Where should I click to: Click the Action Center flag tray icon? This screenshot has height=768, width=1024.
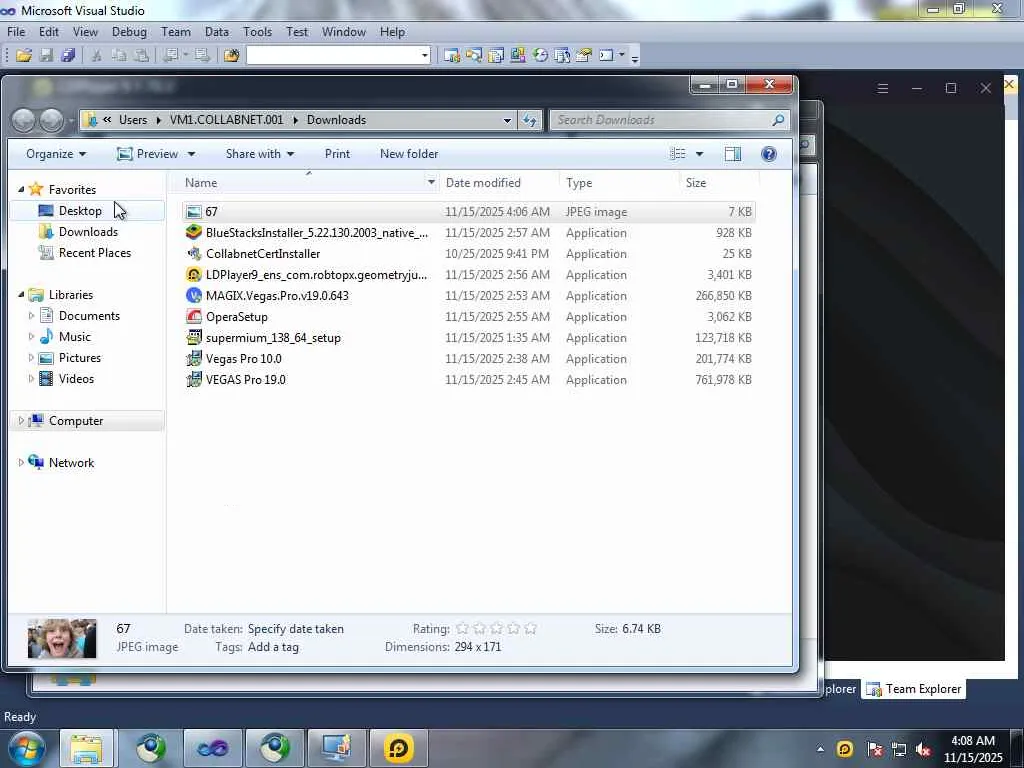874,750
